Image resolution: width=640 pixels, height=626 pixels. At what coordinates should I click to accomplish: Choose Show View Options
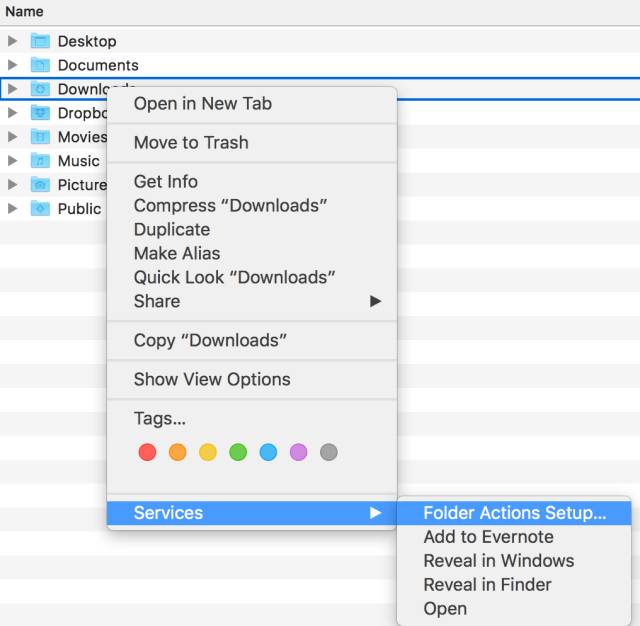252,379
